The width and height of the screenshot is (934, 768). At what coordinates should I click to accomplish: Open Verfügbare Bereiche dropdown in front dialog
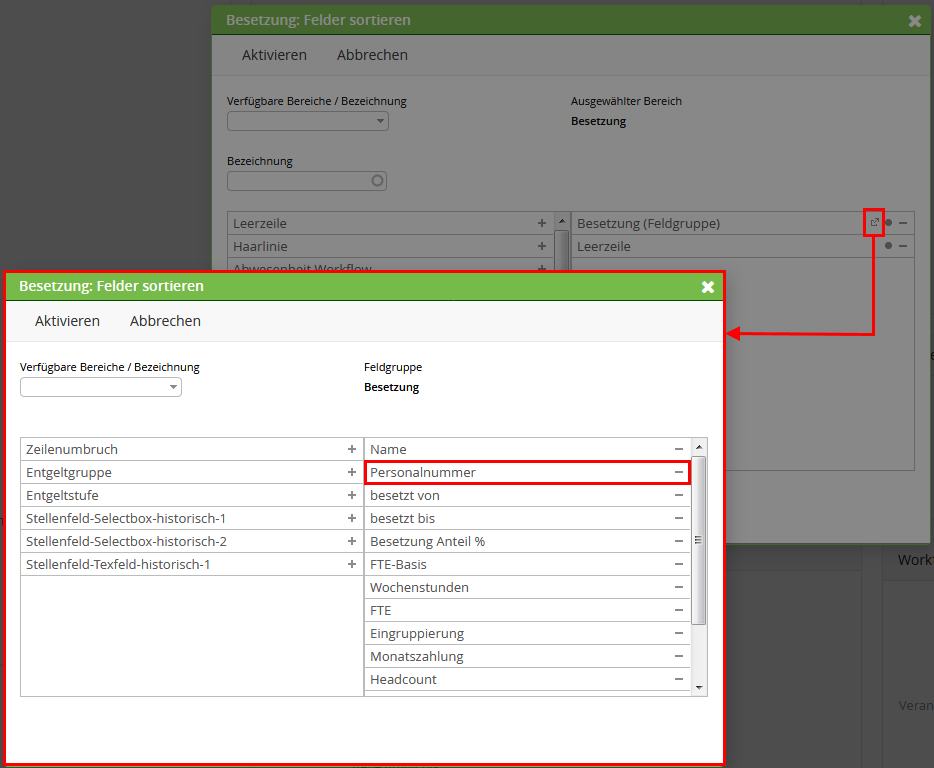click(101, 387)
